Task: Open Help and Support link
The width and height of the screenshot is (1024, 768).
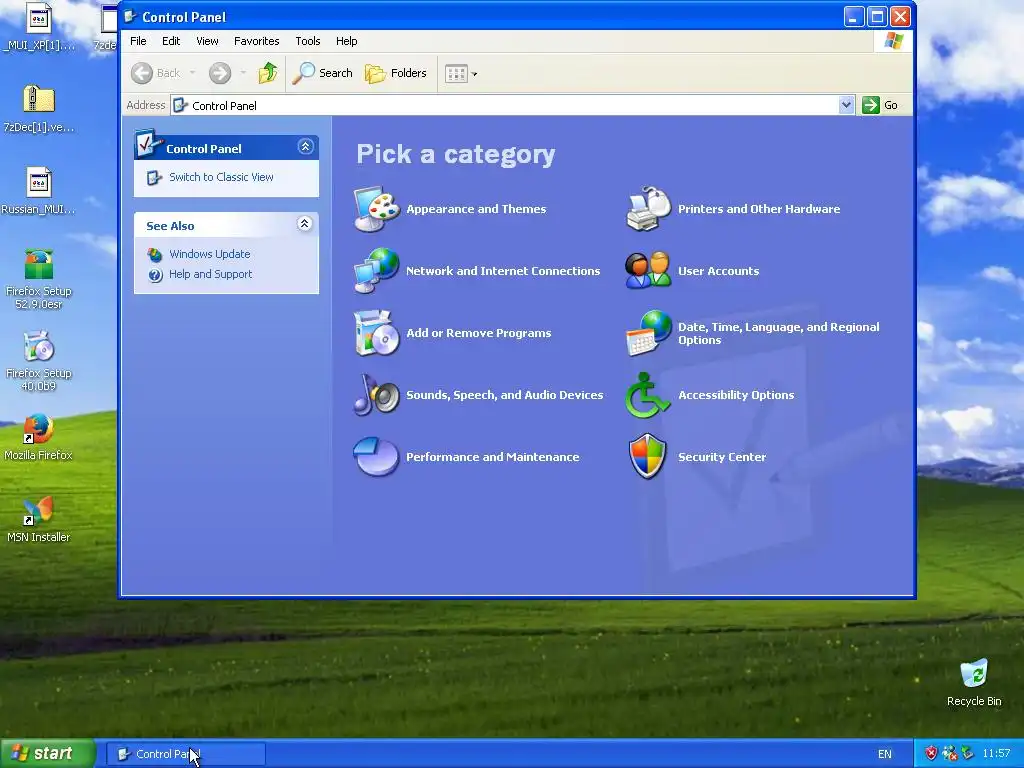Action: 210,274
